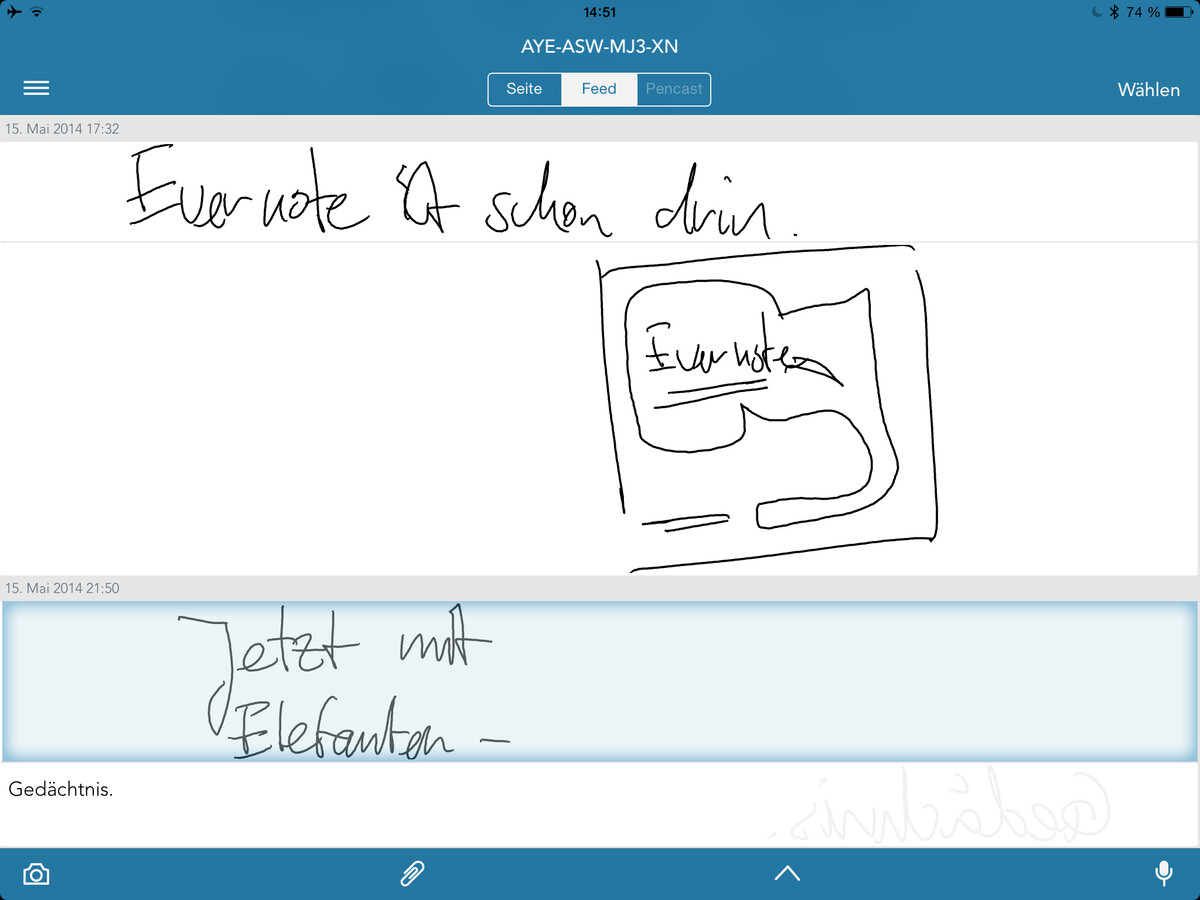Viewport: 1200px width, 900px height.
Task: Tap the Wählen button
Action: (1149, 89)
